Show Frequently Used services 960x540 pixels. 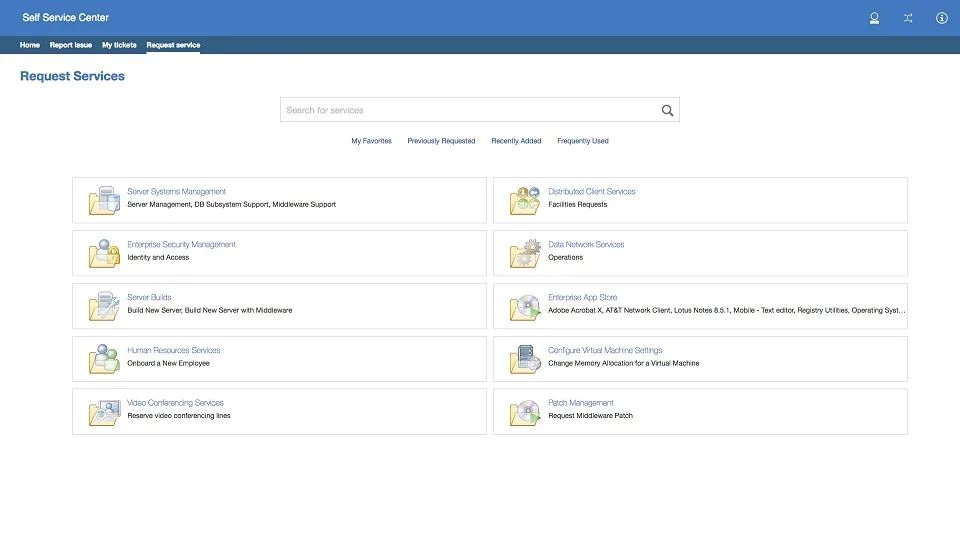[x=583, y=141]
